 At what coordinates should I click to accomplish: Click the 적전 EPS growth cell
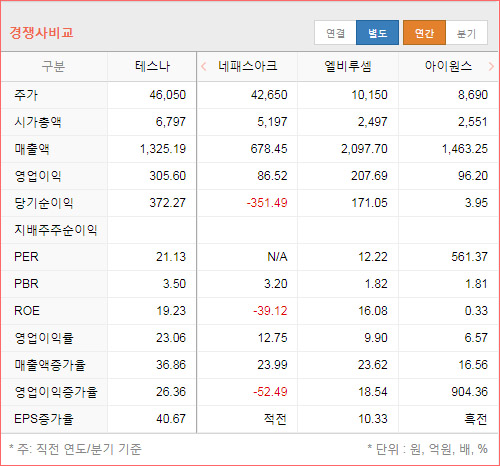[275, 419]
